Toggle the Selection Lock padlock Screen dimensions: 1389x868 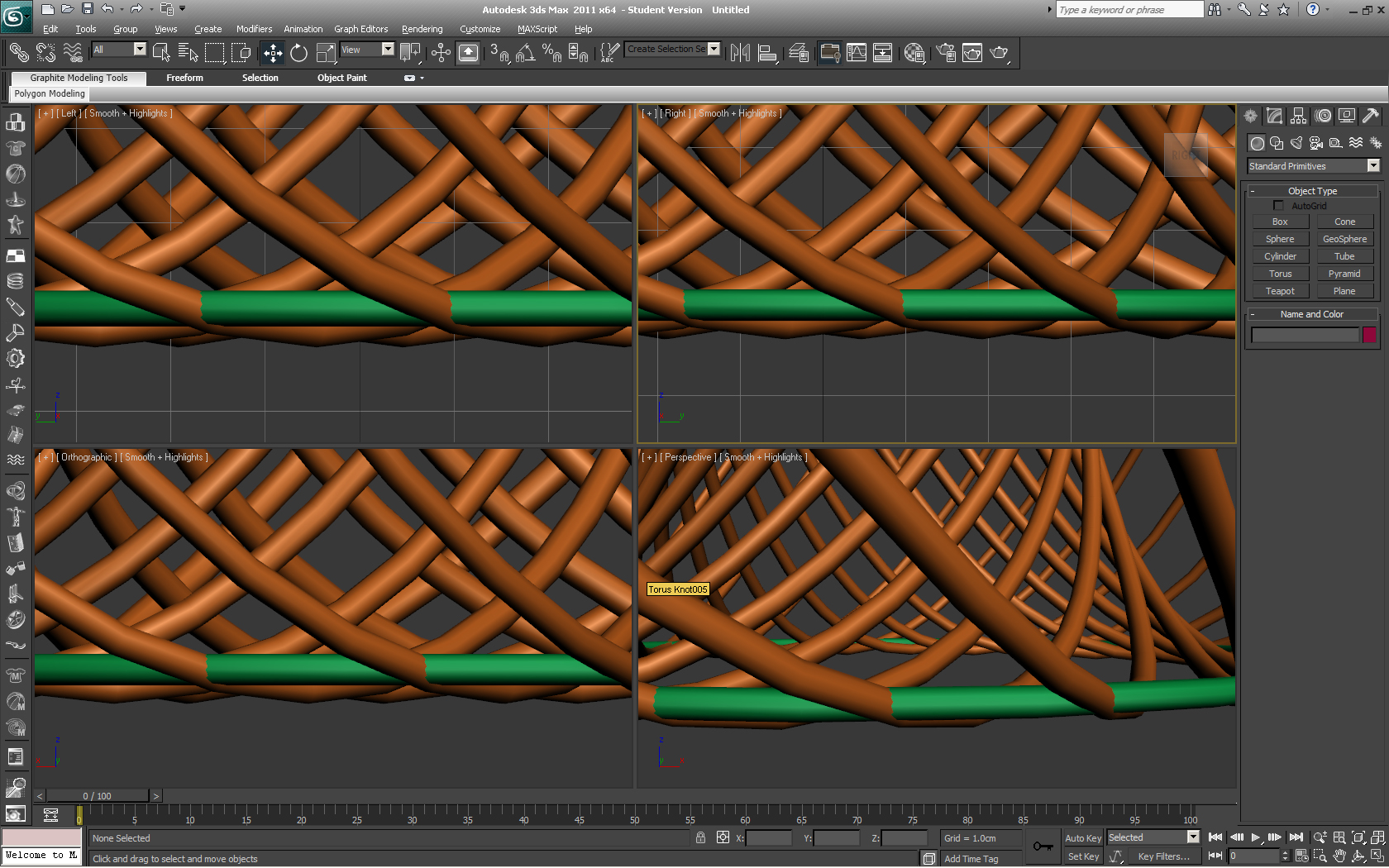700,838
